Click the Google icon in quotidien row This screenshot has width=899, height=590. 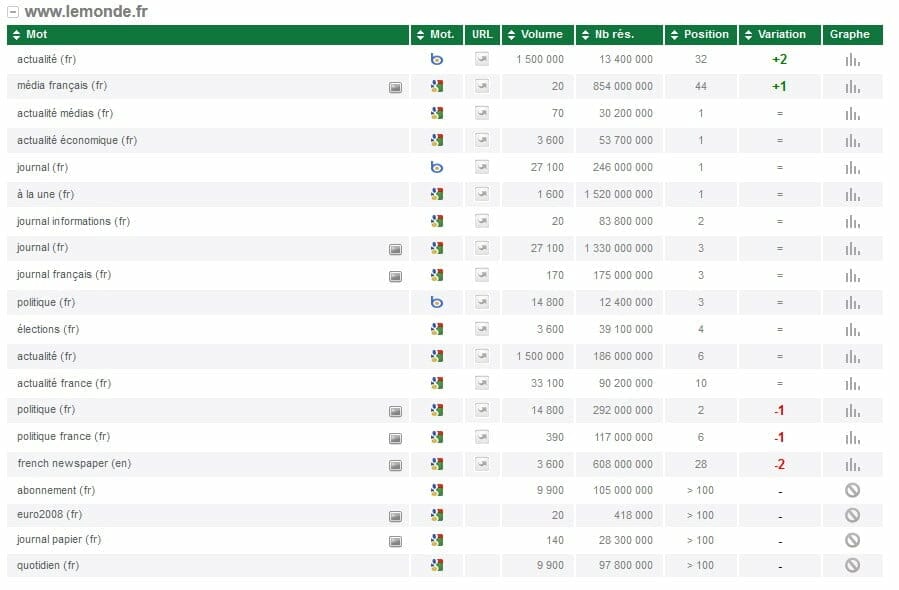click(x=437, y=565)
